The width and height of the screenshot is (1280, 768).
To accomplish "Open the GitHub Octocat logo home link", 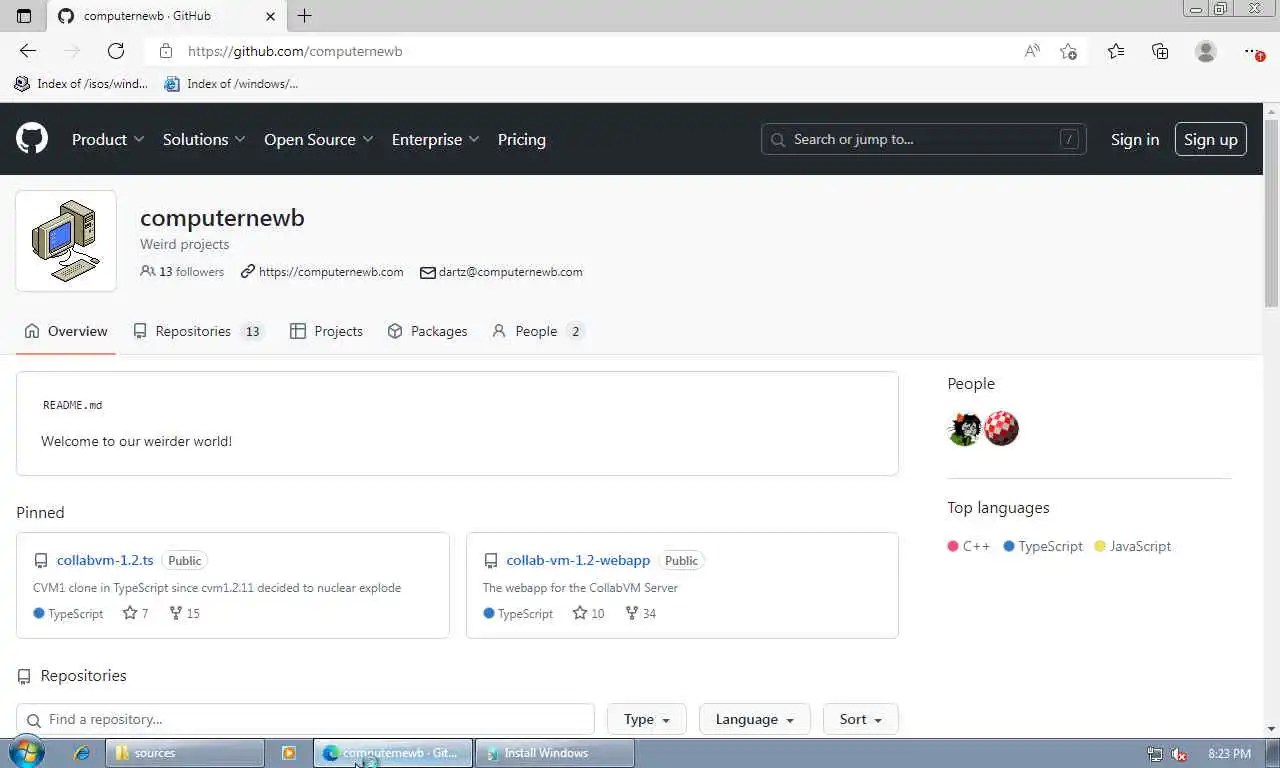I will click(32, 139).
